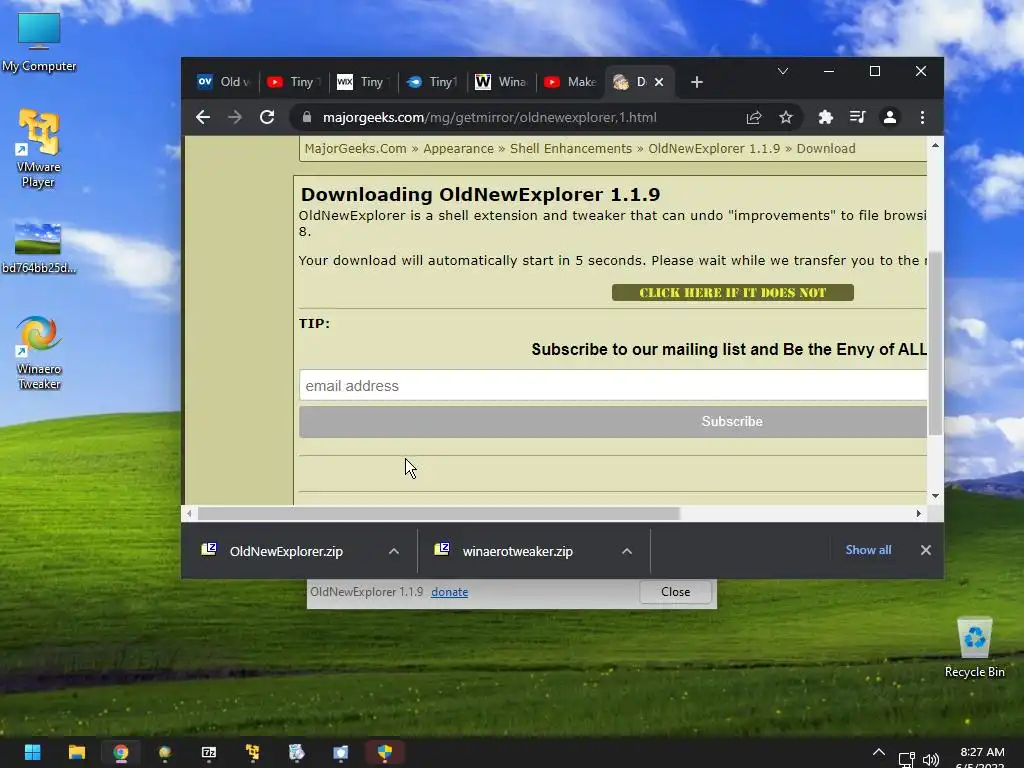The height and width of the screenshot is (768, 1024).
Task: Click horizontal scrollbar left arrow
Action: (x=189, y=513)
